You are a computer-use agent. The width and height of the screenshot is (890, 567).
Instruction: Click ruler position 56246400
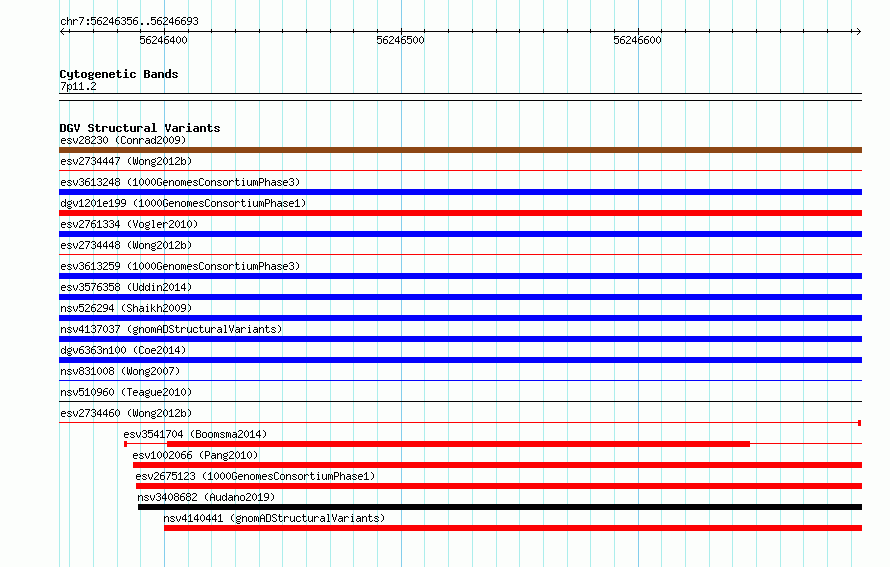pos(163,40)
